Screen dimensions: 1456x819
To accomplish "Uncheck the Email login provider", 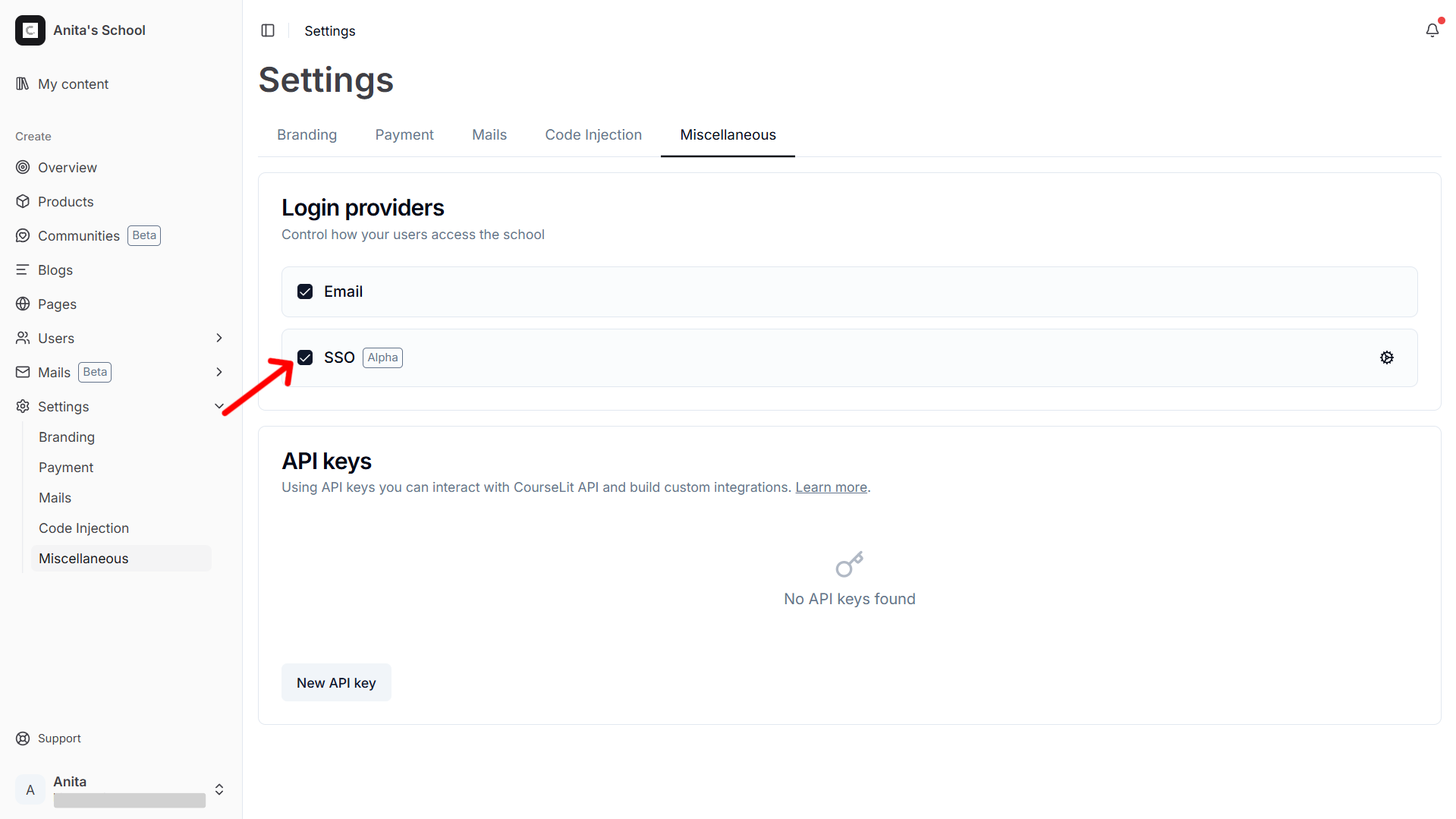I will tap(304, 291).
